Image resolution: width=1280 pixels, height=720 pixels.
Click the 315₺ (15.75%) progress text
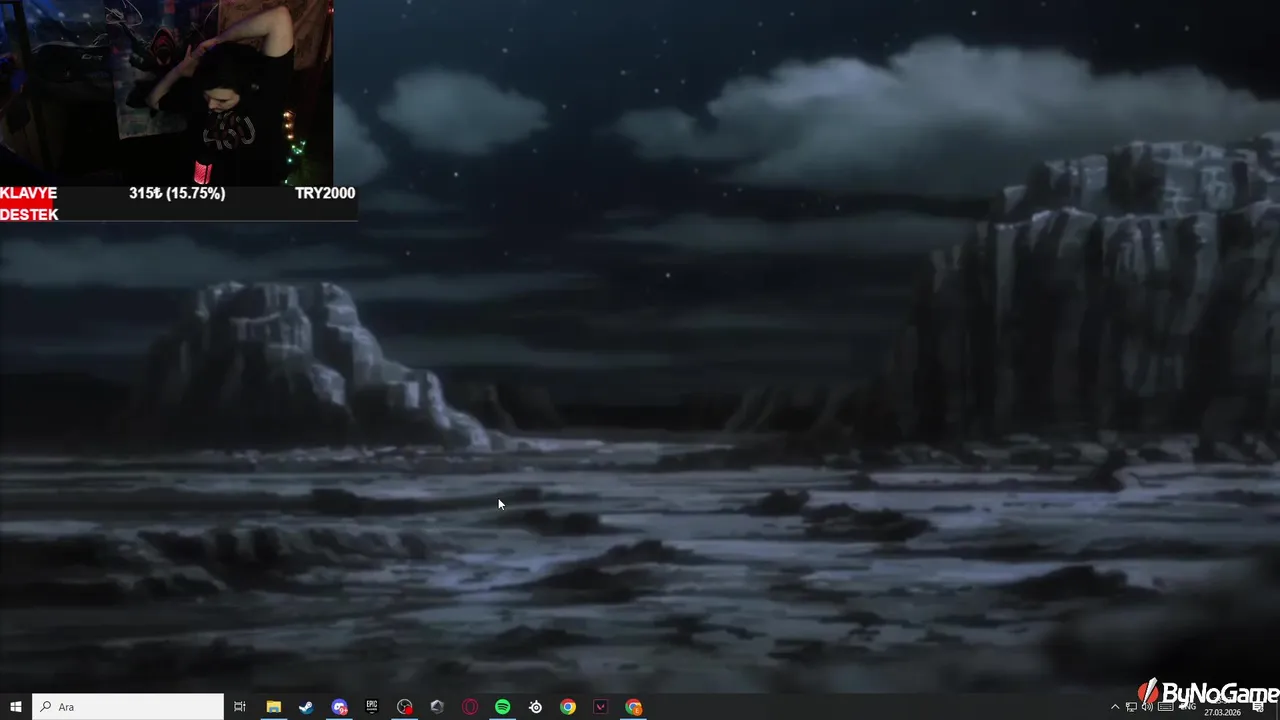[x=177, y=193]
